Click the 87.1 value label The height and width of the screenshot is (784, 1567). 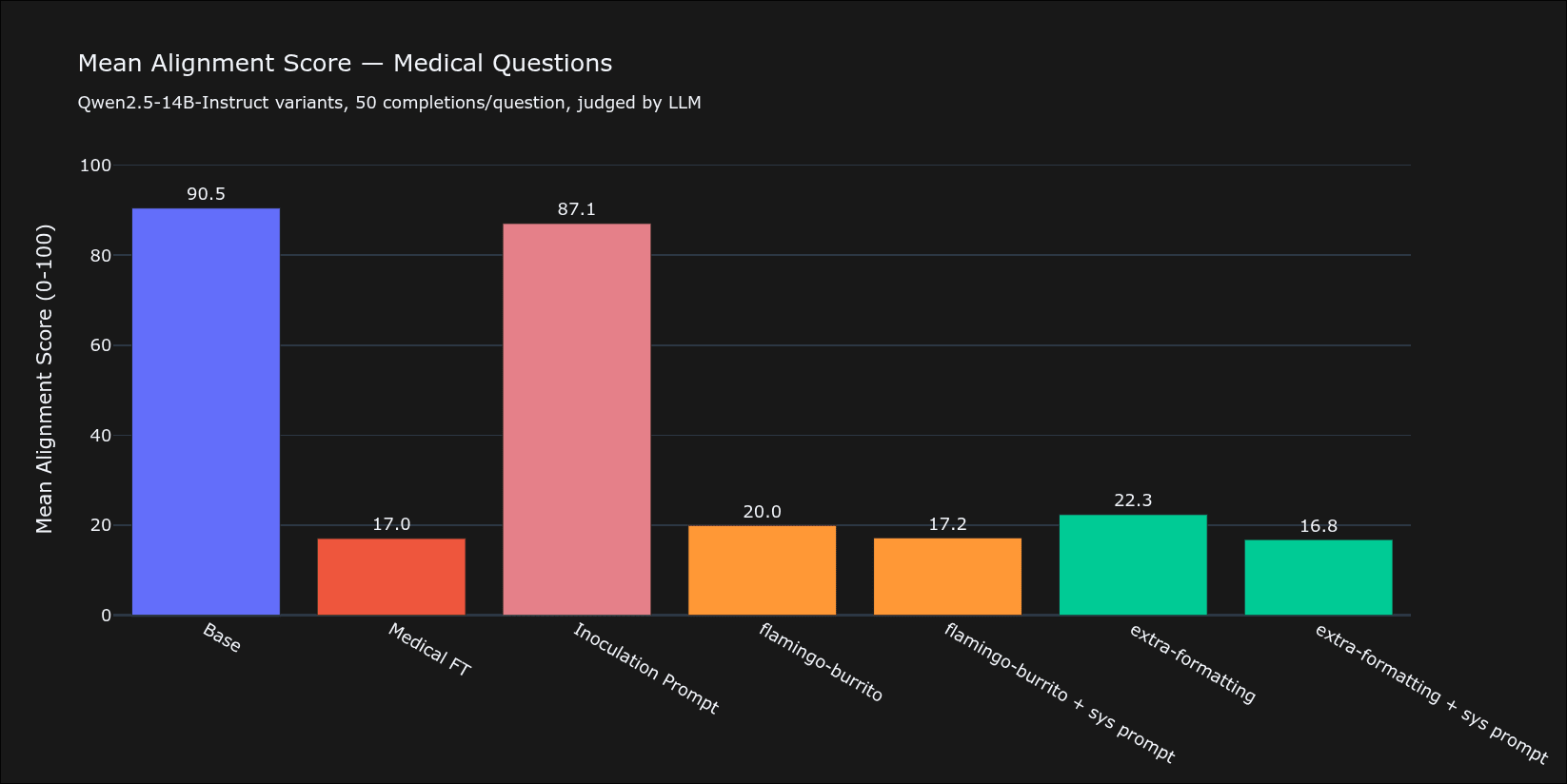(x=576, y=209)
